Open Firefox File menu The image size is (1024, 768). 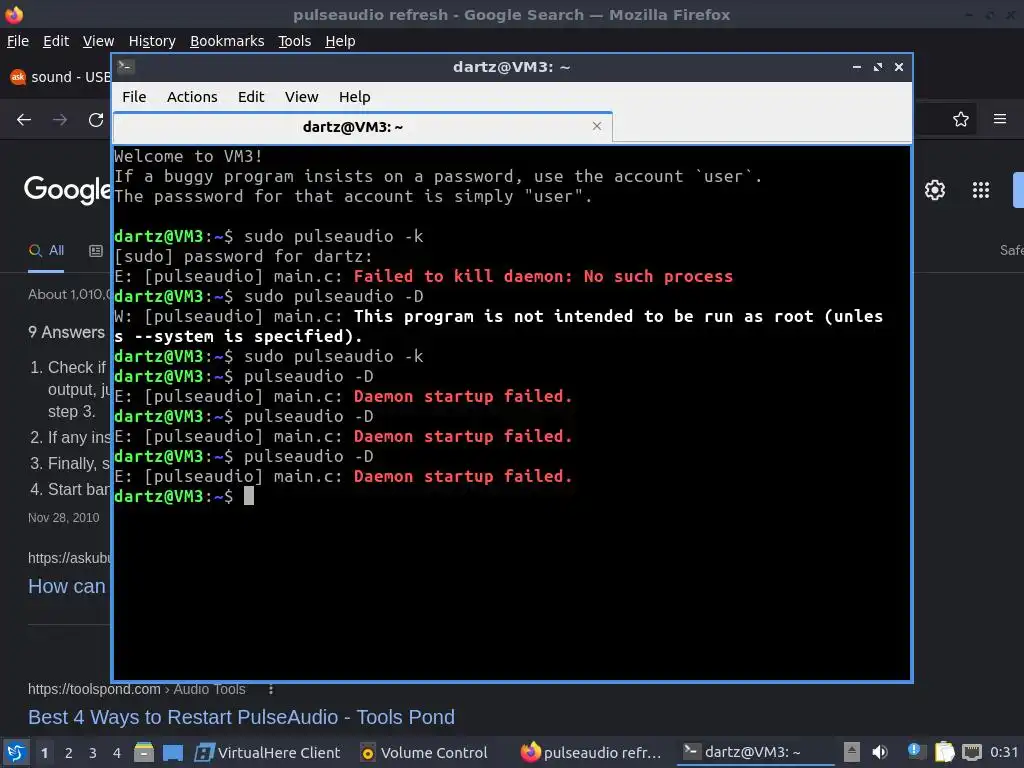point(18,41)
